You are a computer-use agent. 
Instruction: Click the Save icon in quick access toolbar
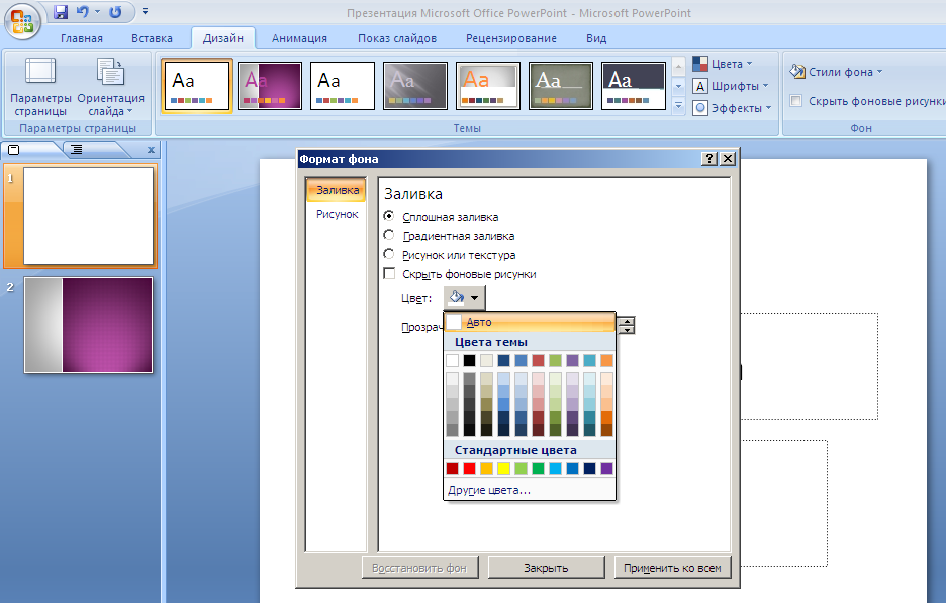click(61, 11)
